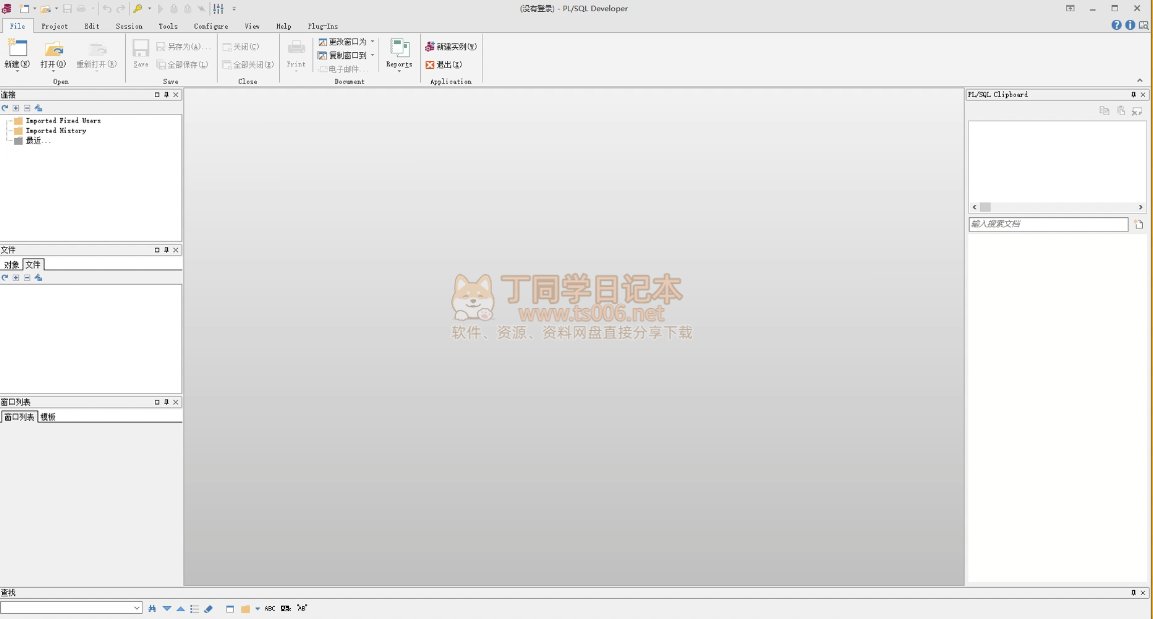Viewport: 1153px width, 619px height.
Task: Toggle the pin on the 文件 panel
Action: (166, 250)
